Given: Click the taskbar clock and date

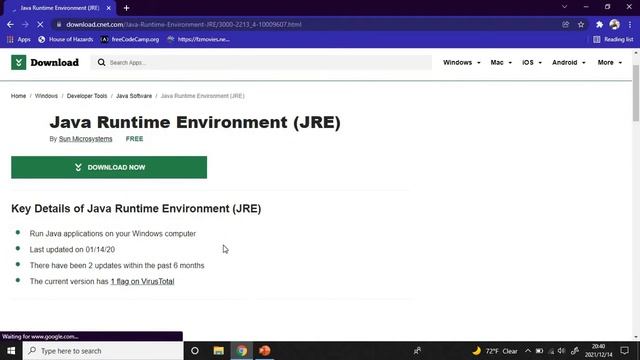Looking at the screenshot, I should [598, 351].
